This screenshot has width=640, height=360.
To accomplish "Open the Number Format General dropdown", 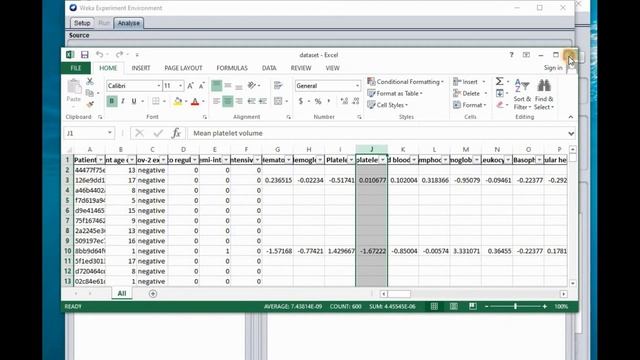I will click(x=358, y=86).
